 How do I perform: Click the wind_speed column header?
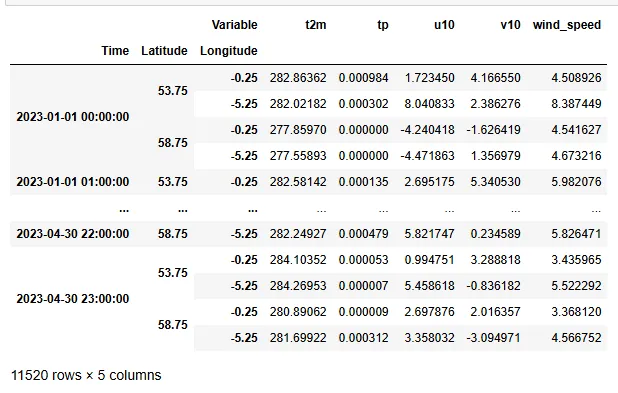567,25
